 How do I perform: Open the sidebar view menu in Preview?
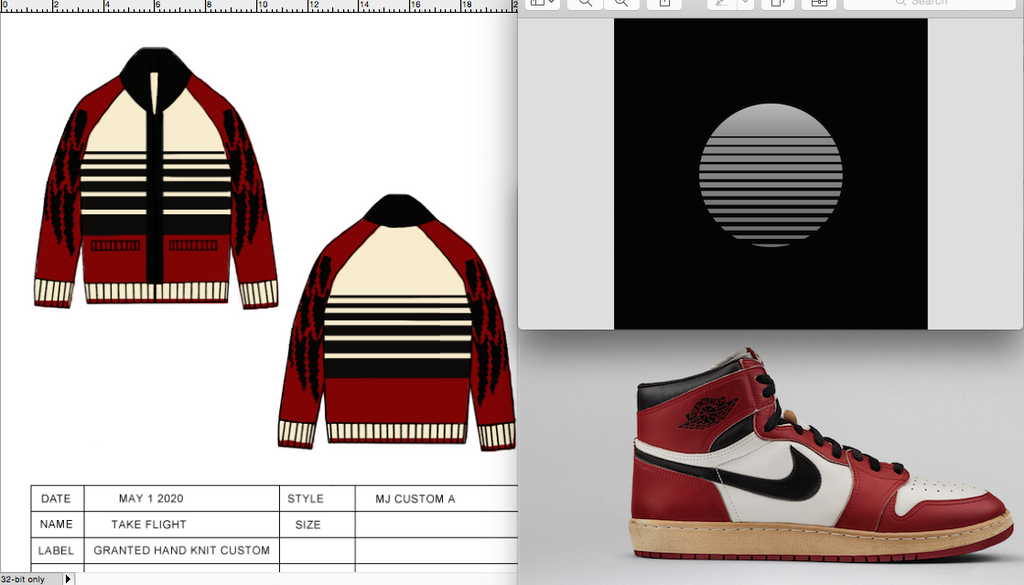tap(542, 3)
